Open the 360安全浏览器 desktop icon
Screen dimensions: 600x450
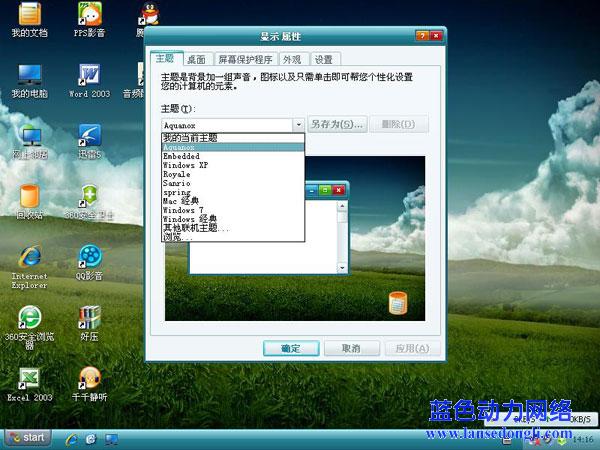[29, 328]
